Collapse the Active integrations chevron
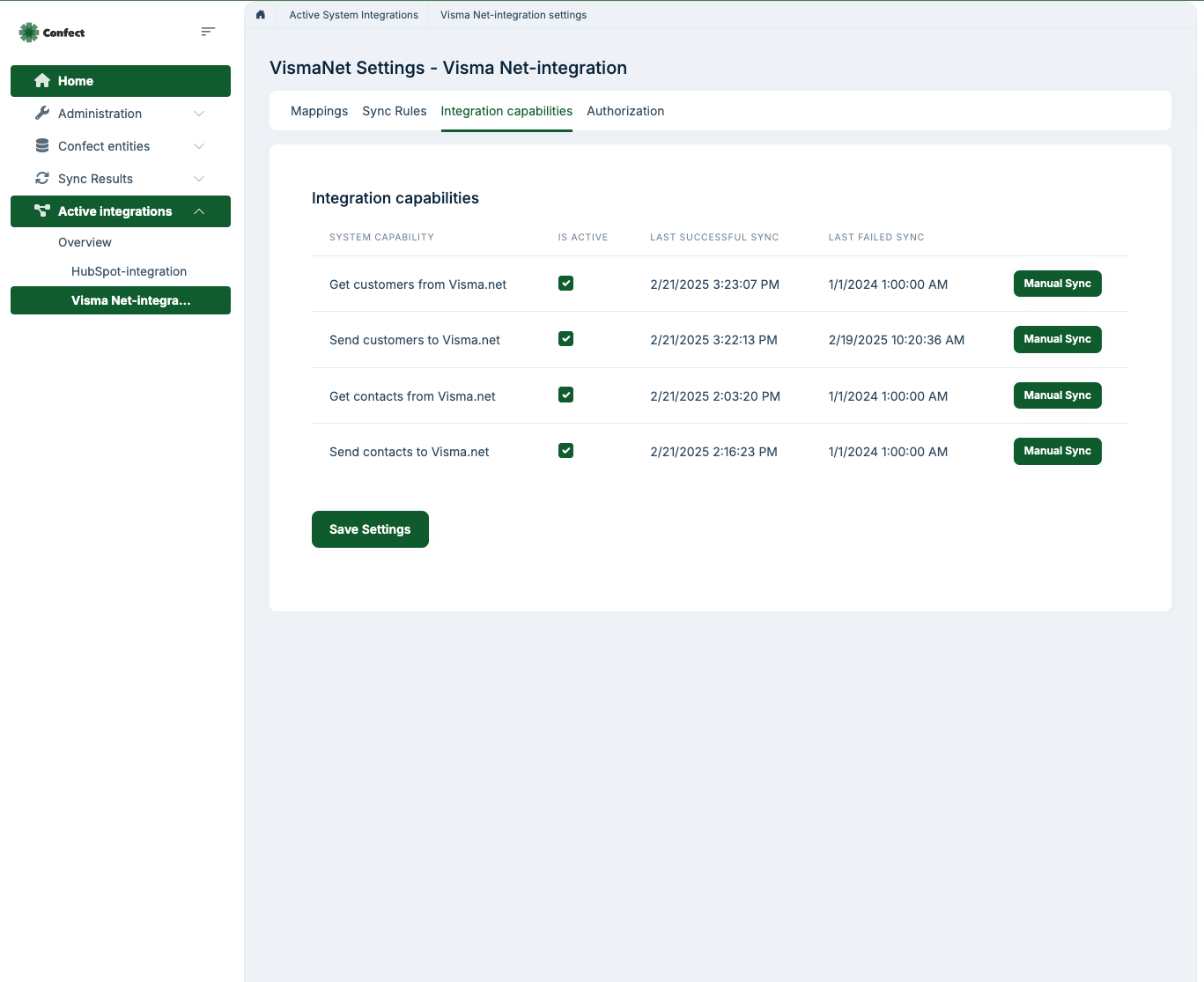1204x982 pixels. point(199,211)
